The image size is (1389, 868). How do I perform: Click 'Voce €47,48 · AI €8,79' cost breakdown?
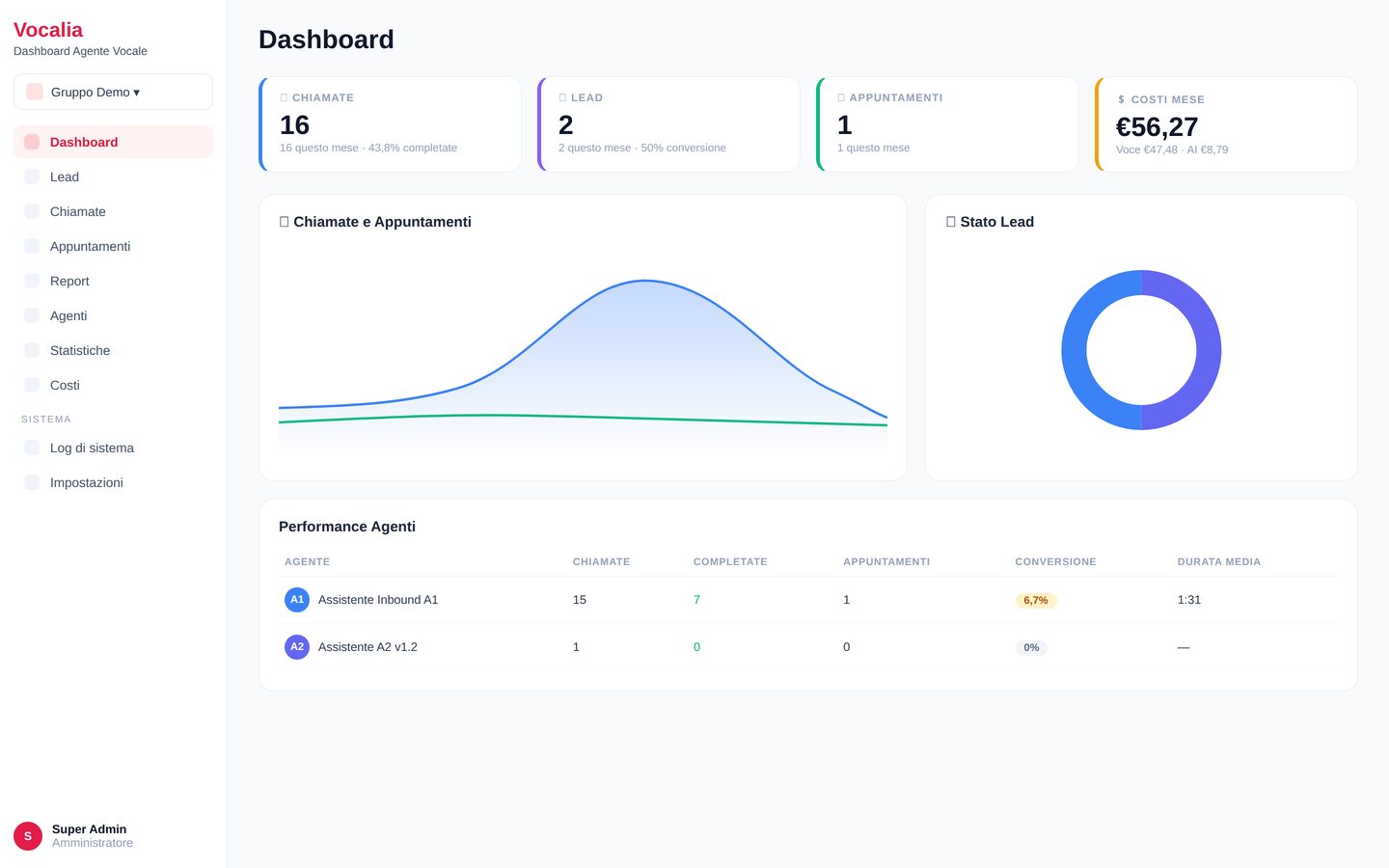(x=1172, y=149)
